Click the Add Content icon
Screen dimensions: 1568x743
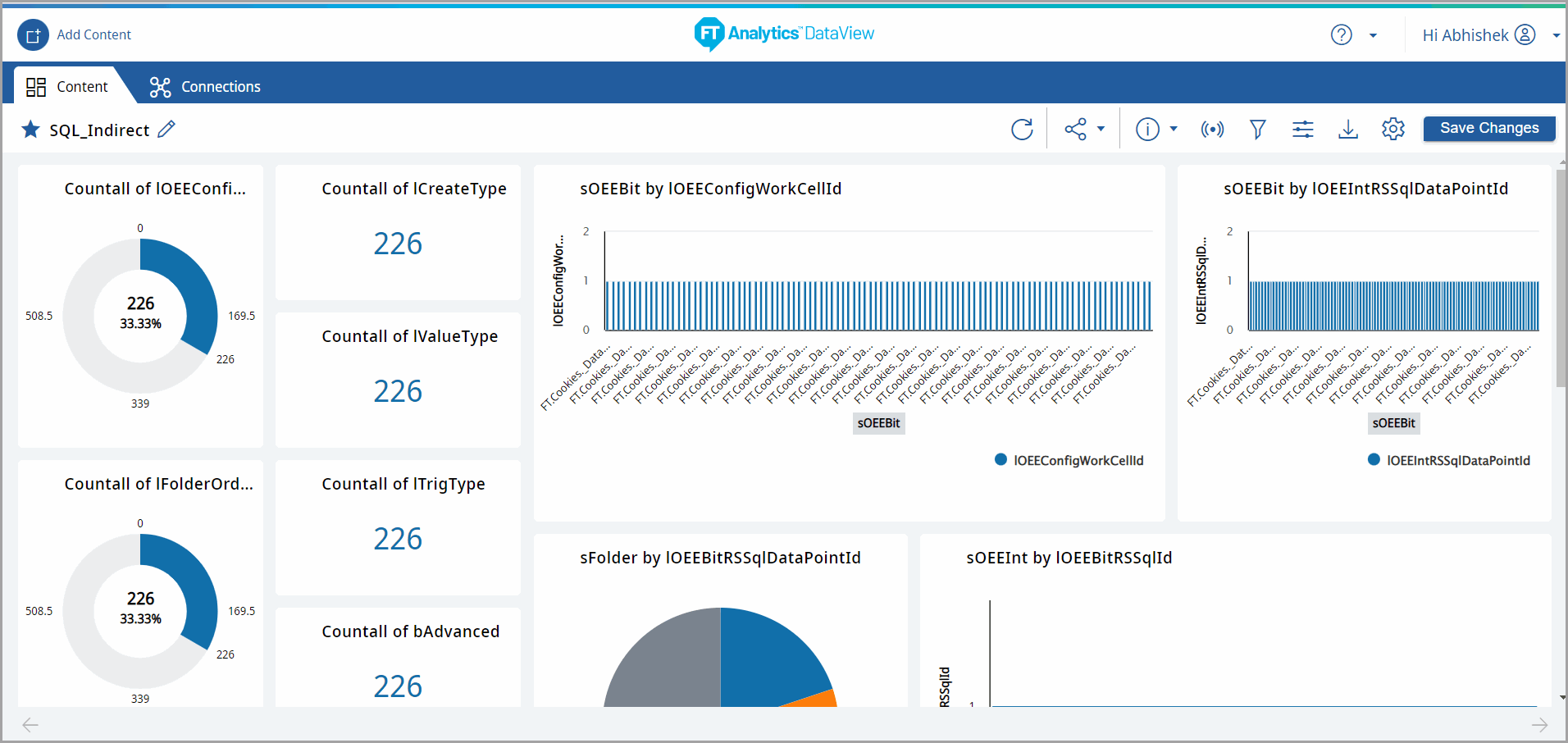(x=33, y=35)
